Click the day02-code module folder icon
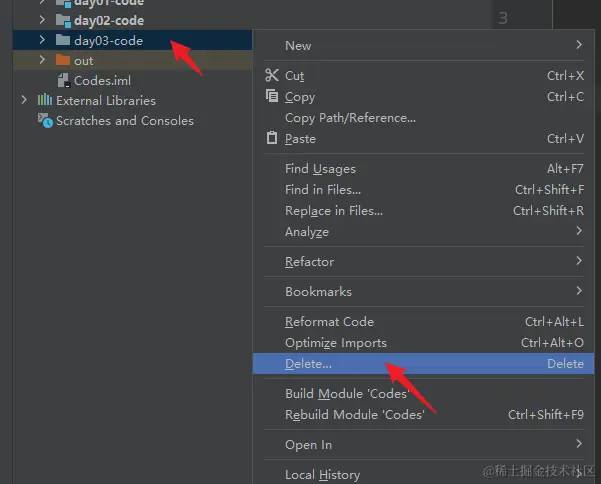The image size is (601, 484). [63, 20]
